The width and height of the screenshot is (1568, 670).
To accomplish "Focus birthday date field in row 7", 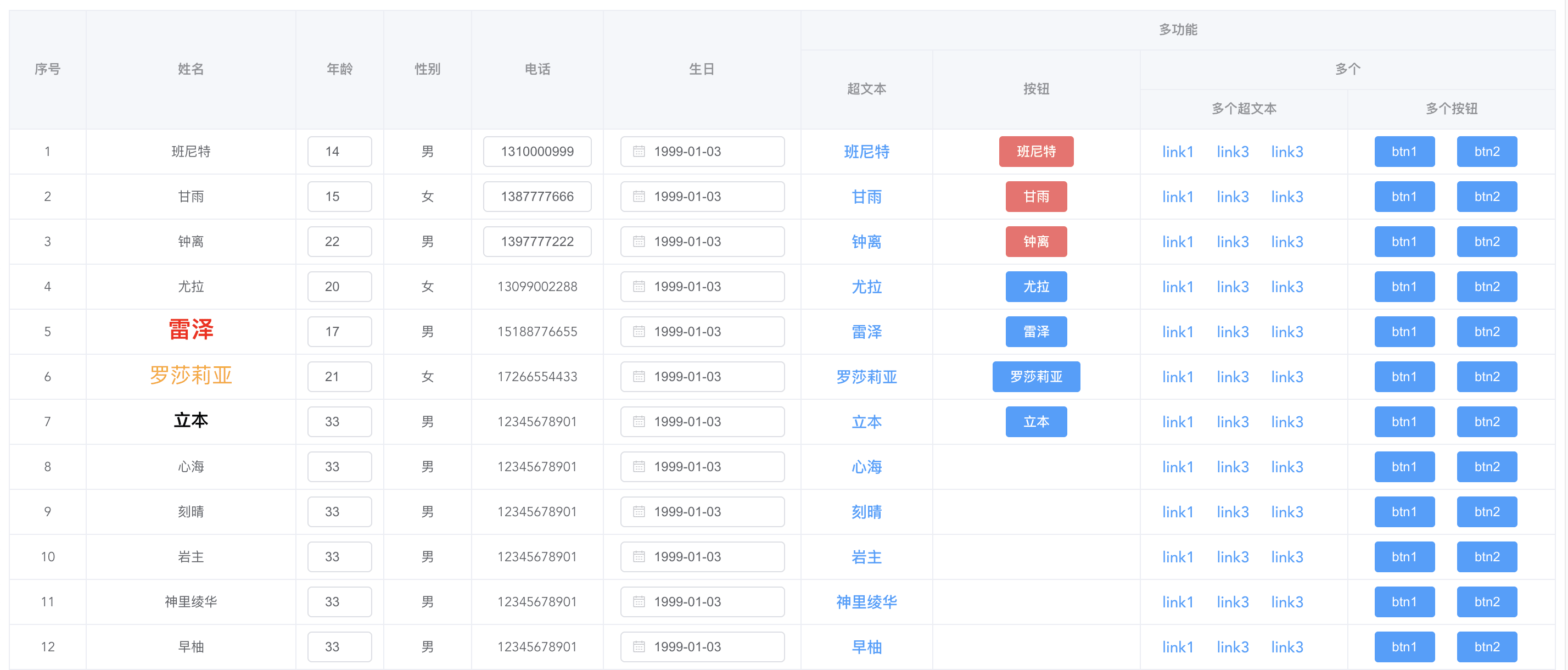I will pyautogui.click(x=702, y=422).
